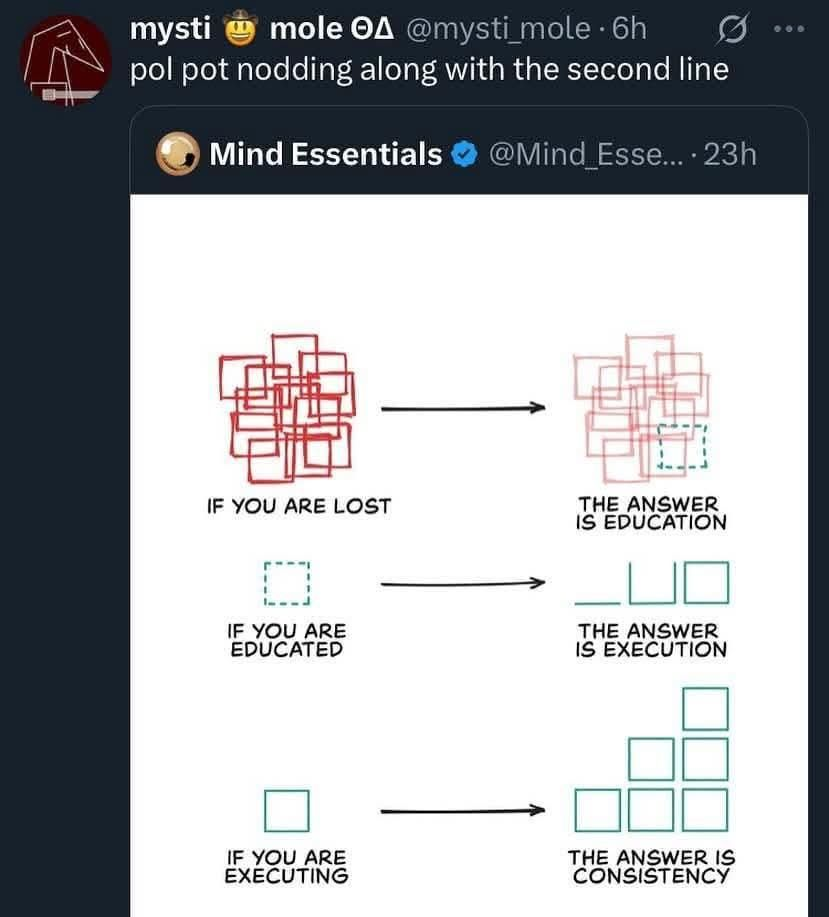
Task: Open the Mind Essentials display name
Action: [326, 154]
